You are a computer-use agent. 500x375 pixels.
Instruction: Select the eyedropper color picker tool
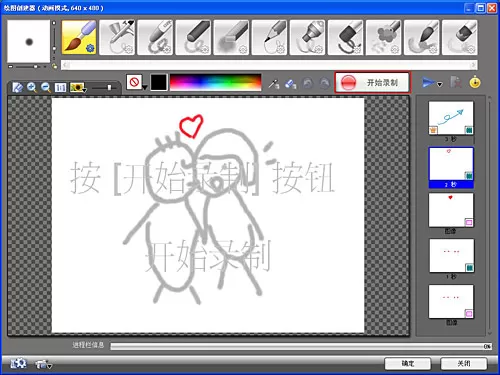point(274,83)
